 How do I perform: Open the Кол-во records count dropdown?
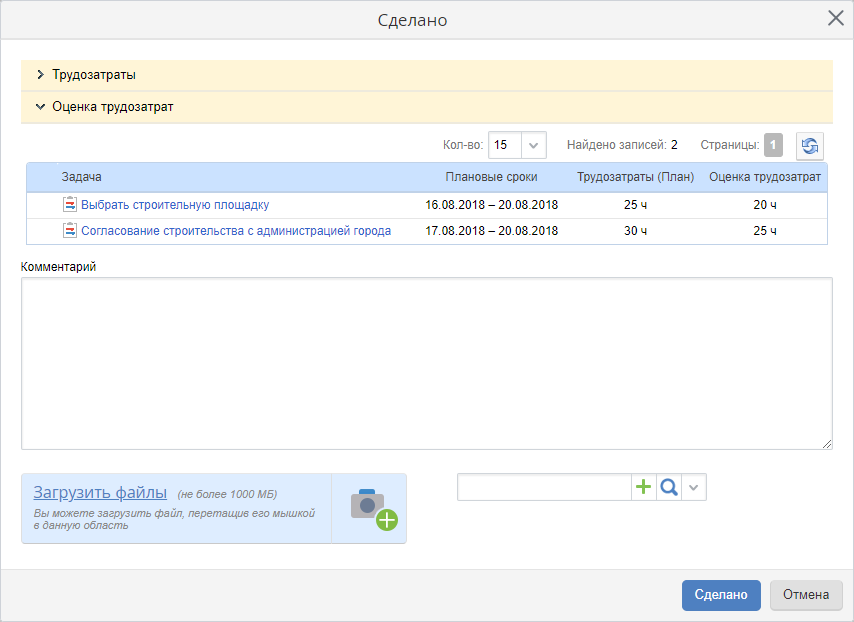click(534, 145)
